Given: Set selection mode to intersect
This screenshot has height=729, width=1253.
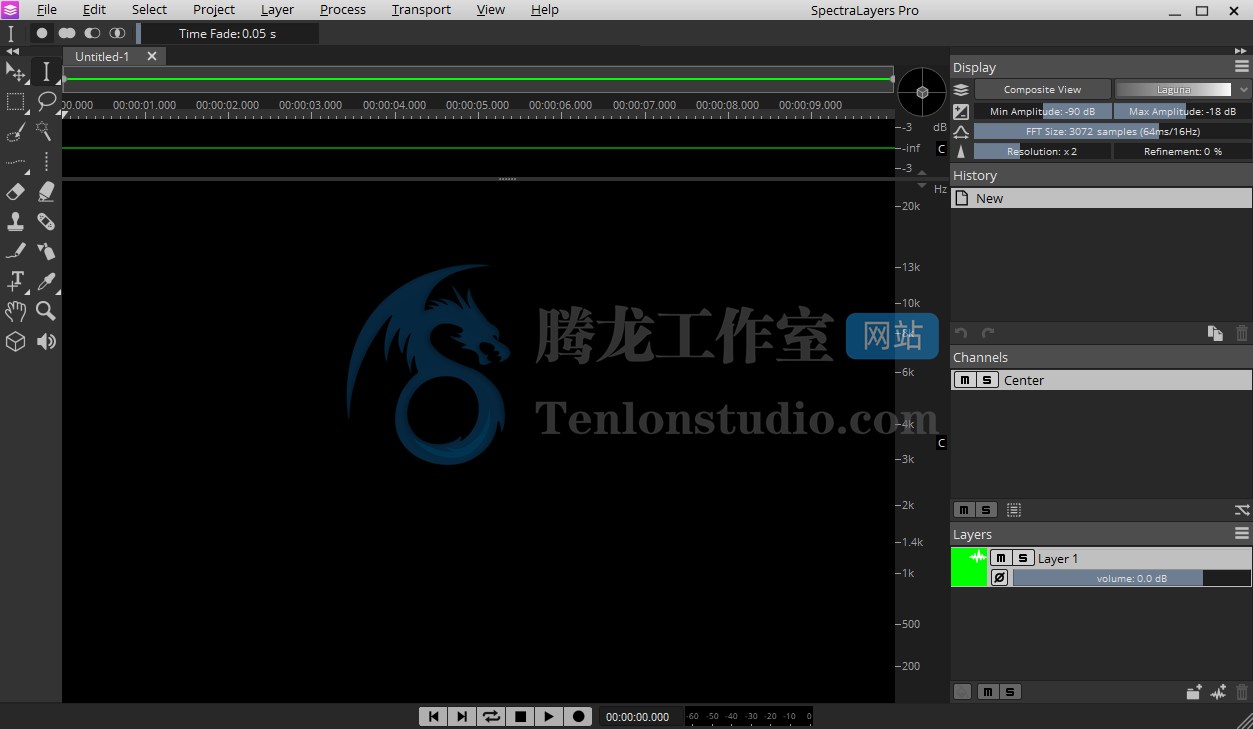Looking at the screenshot, I should (x=118, y=33).
